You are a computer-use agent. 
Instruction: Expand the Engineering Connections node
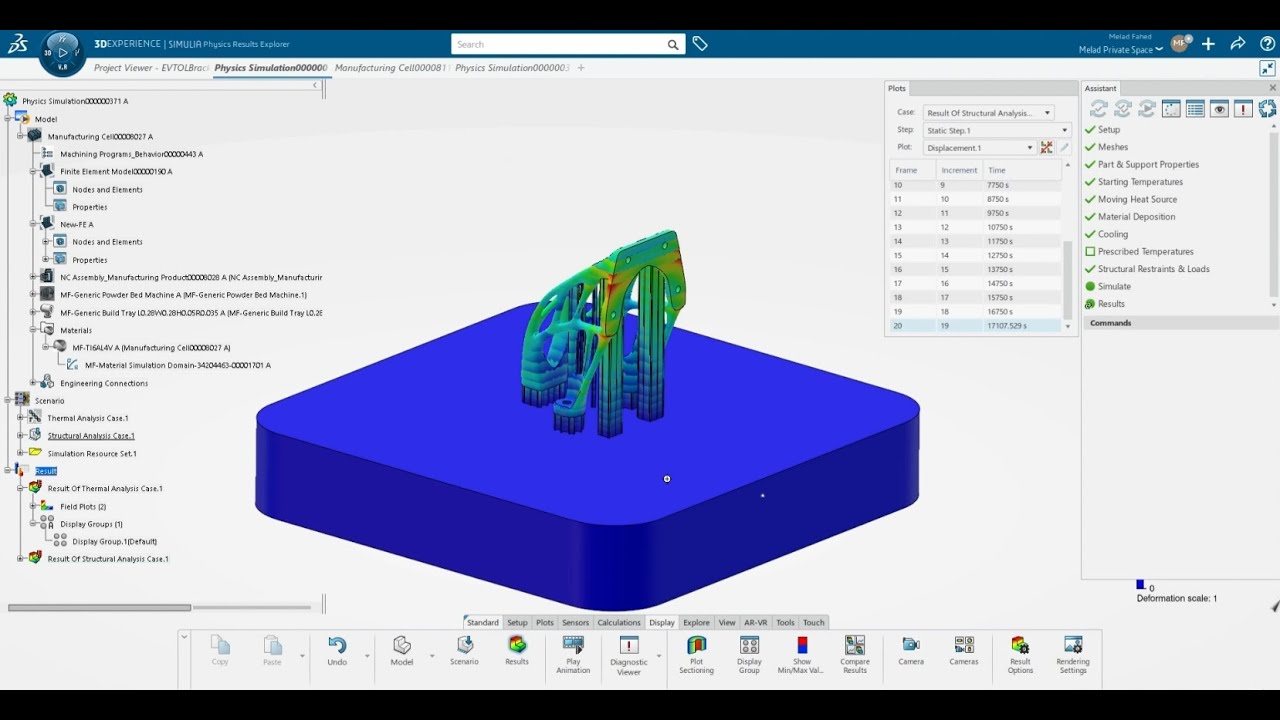coord(33,383)
